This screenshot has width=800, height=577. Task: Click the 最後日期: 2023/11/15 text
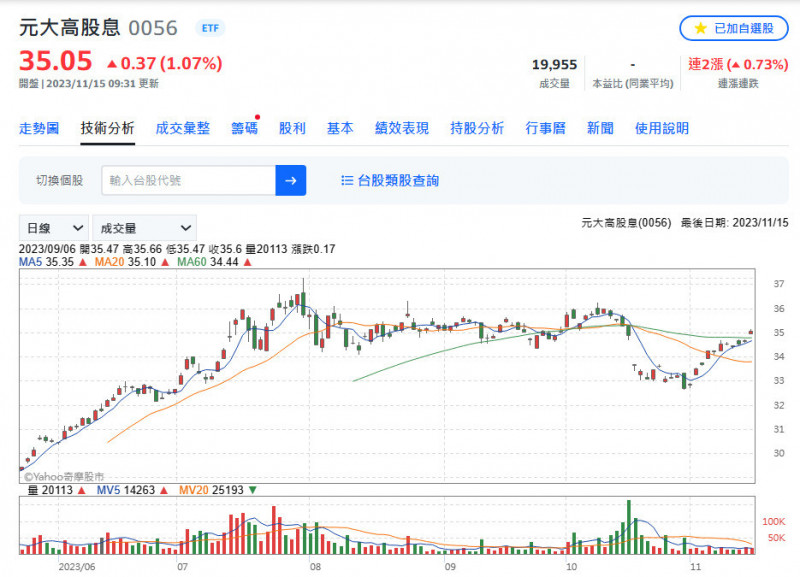[x=734, y=222]
